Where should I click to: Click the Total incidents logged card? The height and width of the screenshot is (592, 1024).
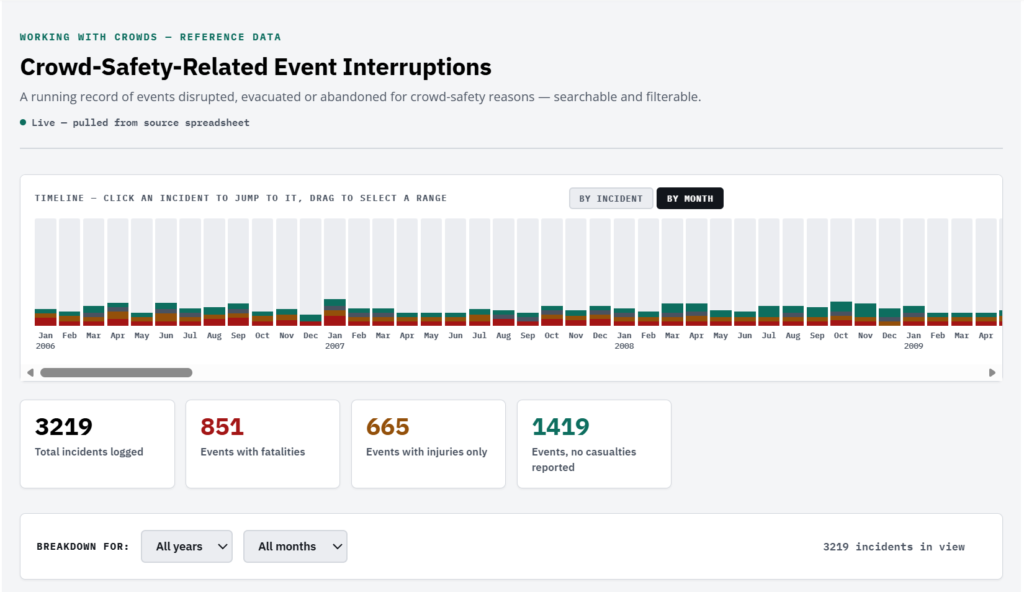[x=97, y=444]
